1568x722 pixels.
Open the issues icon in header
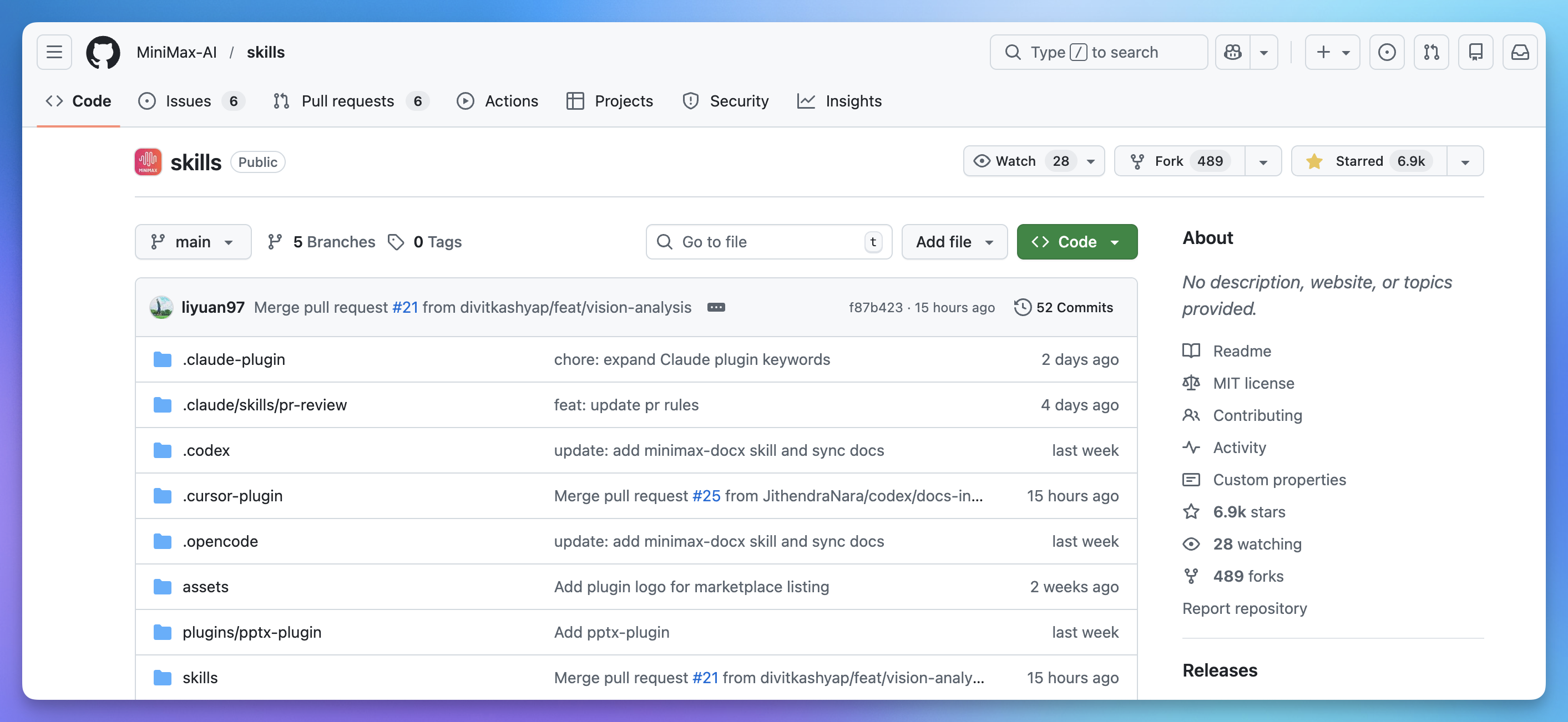1387,52
